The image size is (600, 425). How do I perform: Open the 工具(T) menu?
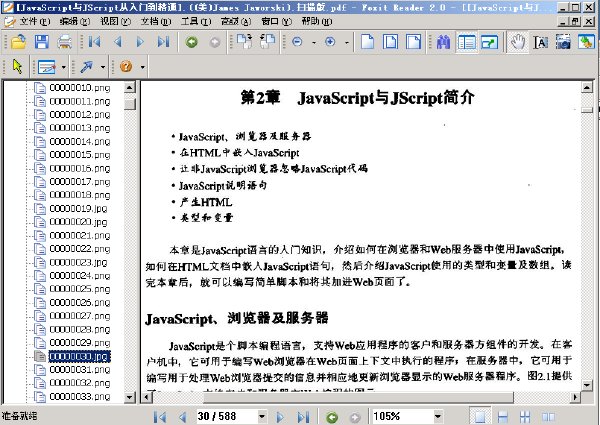pyautogui.click(x=196, y=21)
